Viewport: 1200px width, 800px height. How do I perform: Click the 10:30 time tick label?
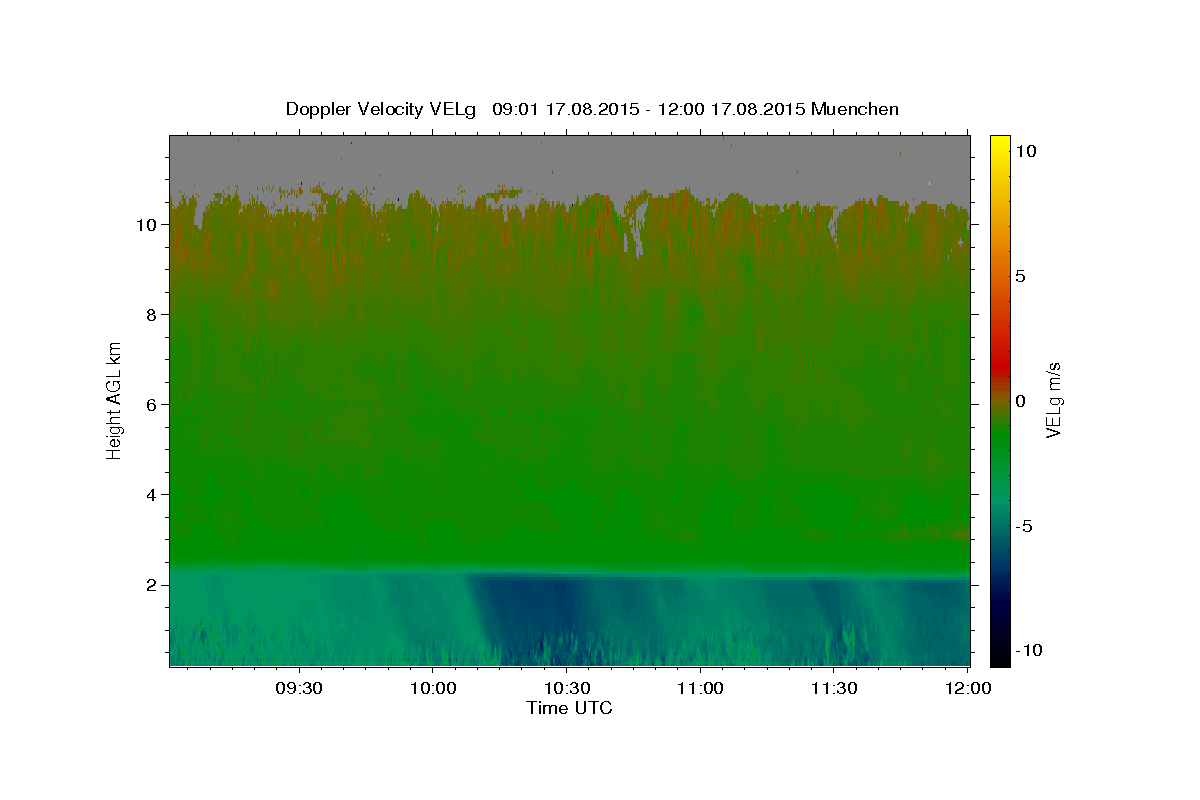pos(566,688)
